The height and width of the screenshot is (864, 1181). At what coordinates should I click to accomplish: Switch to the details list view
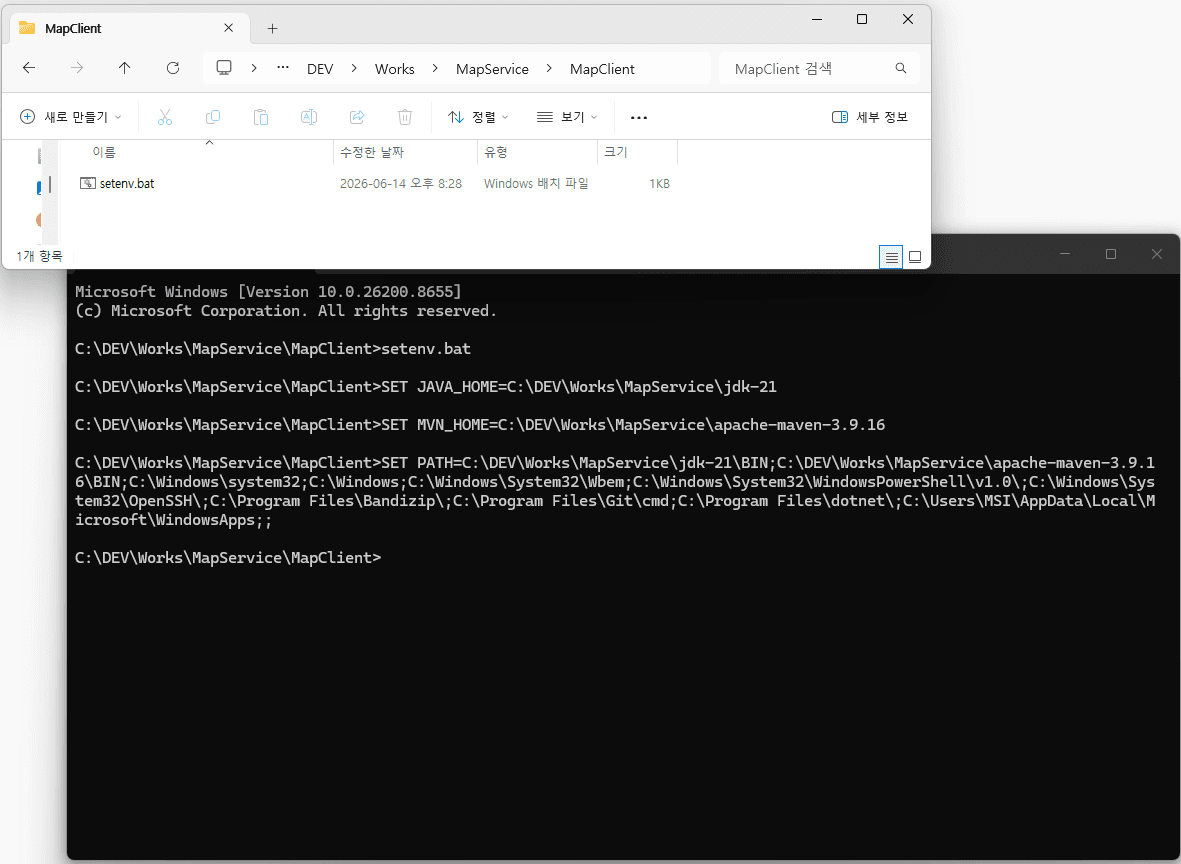coord(891,257)
